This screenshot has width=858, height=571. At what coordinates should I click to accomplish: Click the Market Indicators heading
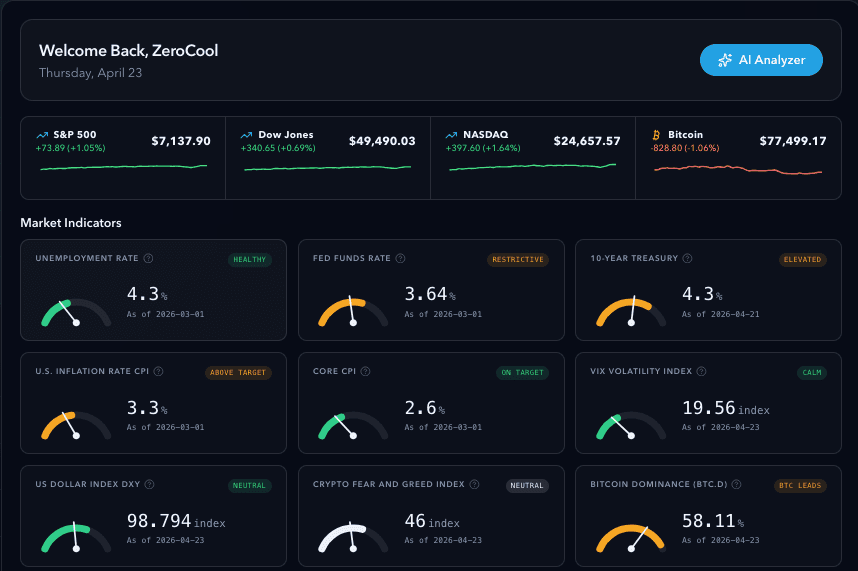[x=71, y=223]
